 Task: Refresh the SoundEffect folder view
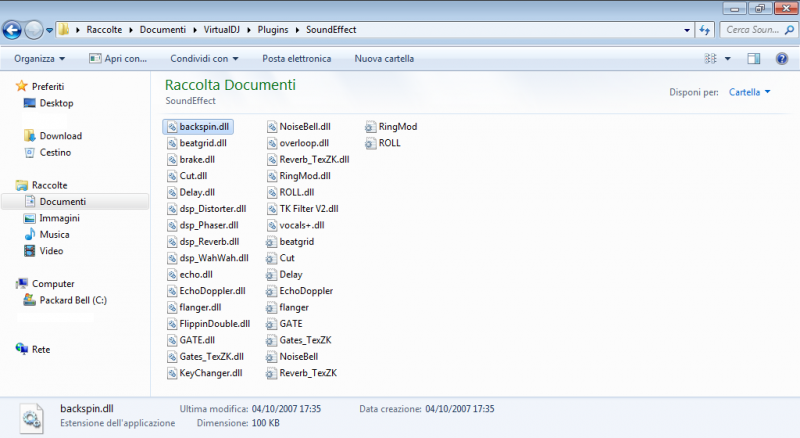pyautogui.click(x=705, y=30)
